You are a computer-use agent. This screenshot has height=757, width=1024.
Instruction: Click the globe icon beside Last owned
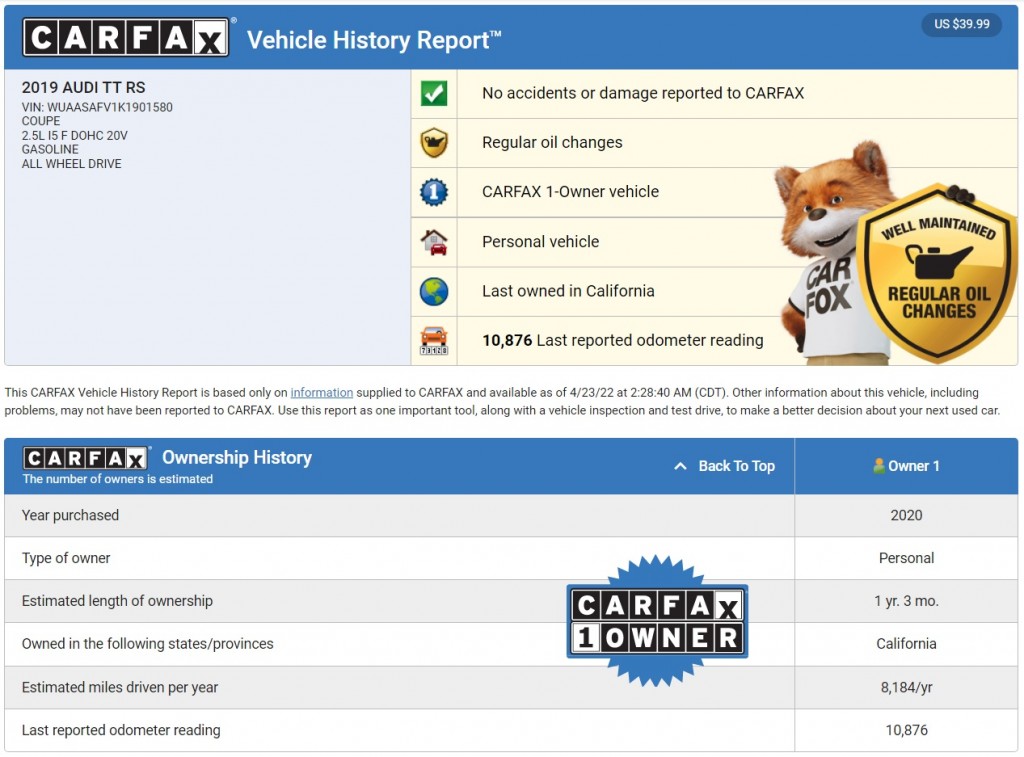click(x=434, y=291)
